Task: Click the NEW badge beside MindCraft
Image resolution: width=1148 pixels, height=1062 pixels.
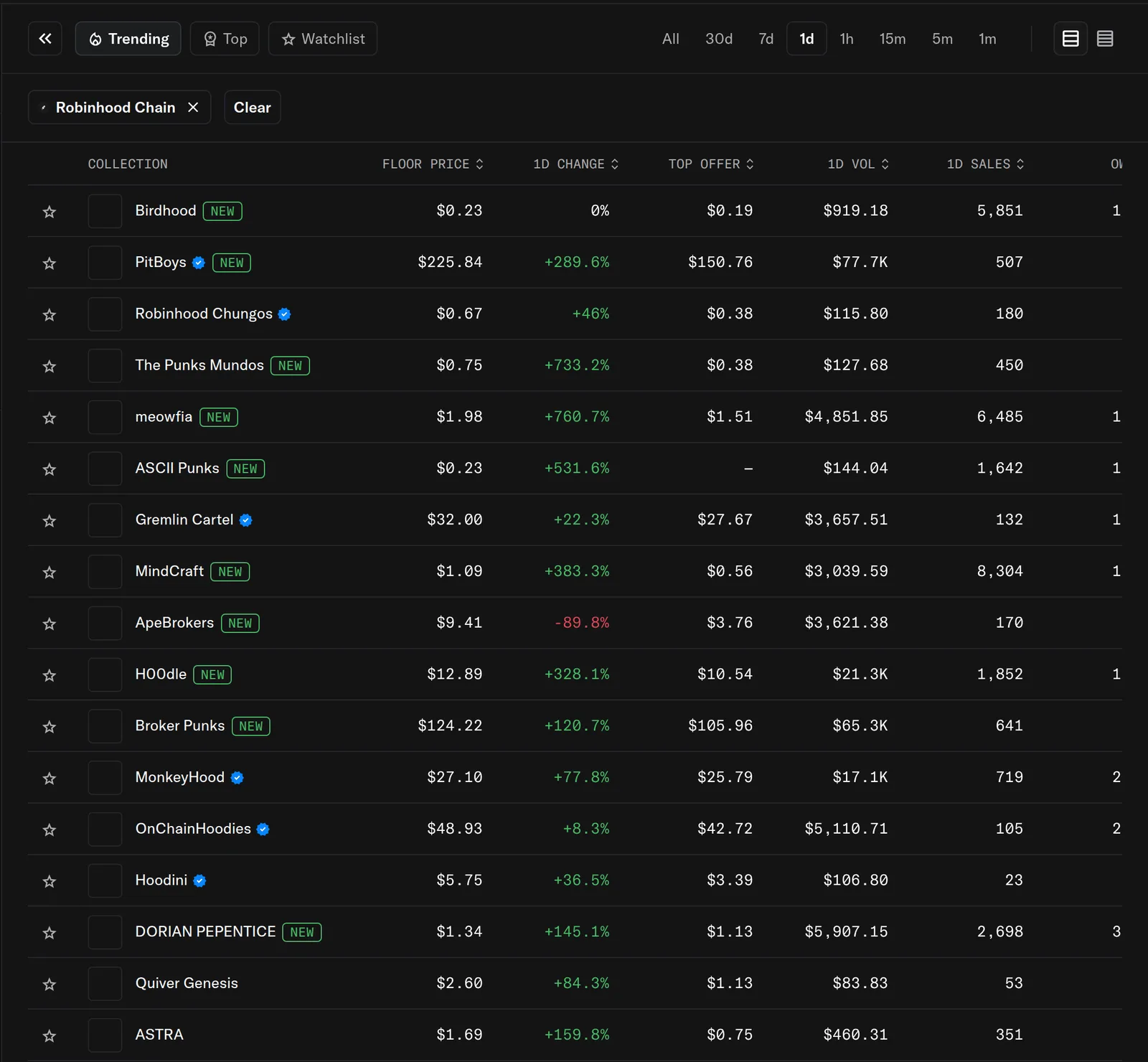Action: pyautogui.click(x=230, y=572)
